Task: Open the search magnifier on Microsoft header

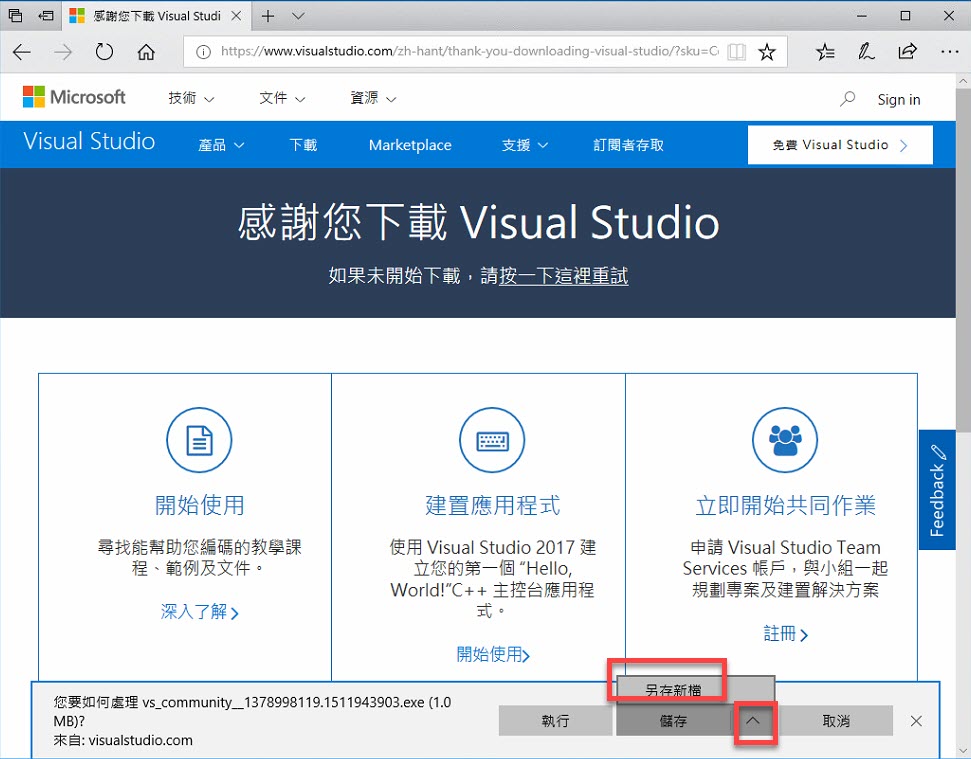Action: [847, 98]
